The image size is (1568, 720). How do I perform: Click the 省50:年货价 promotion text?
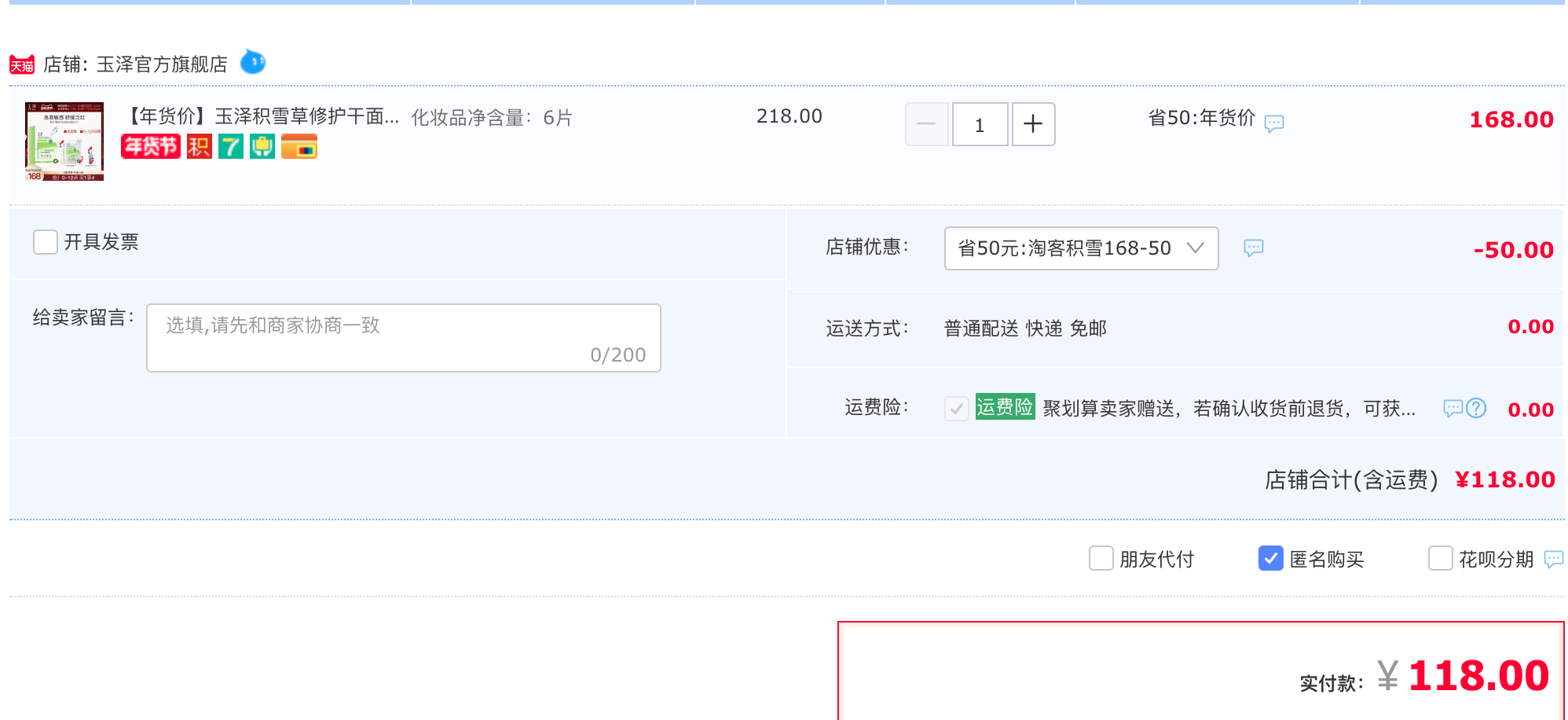point(1202,118)
